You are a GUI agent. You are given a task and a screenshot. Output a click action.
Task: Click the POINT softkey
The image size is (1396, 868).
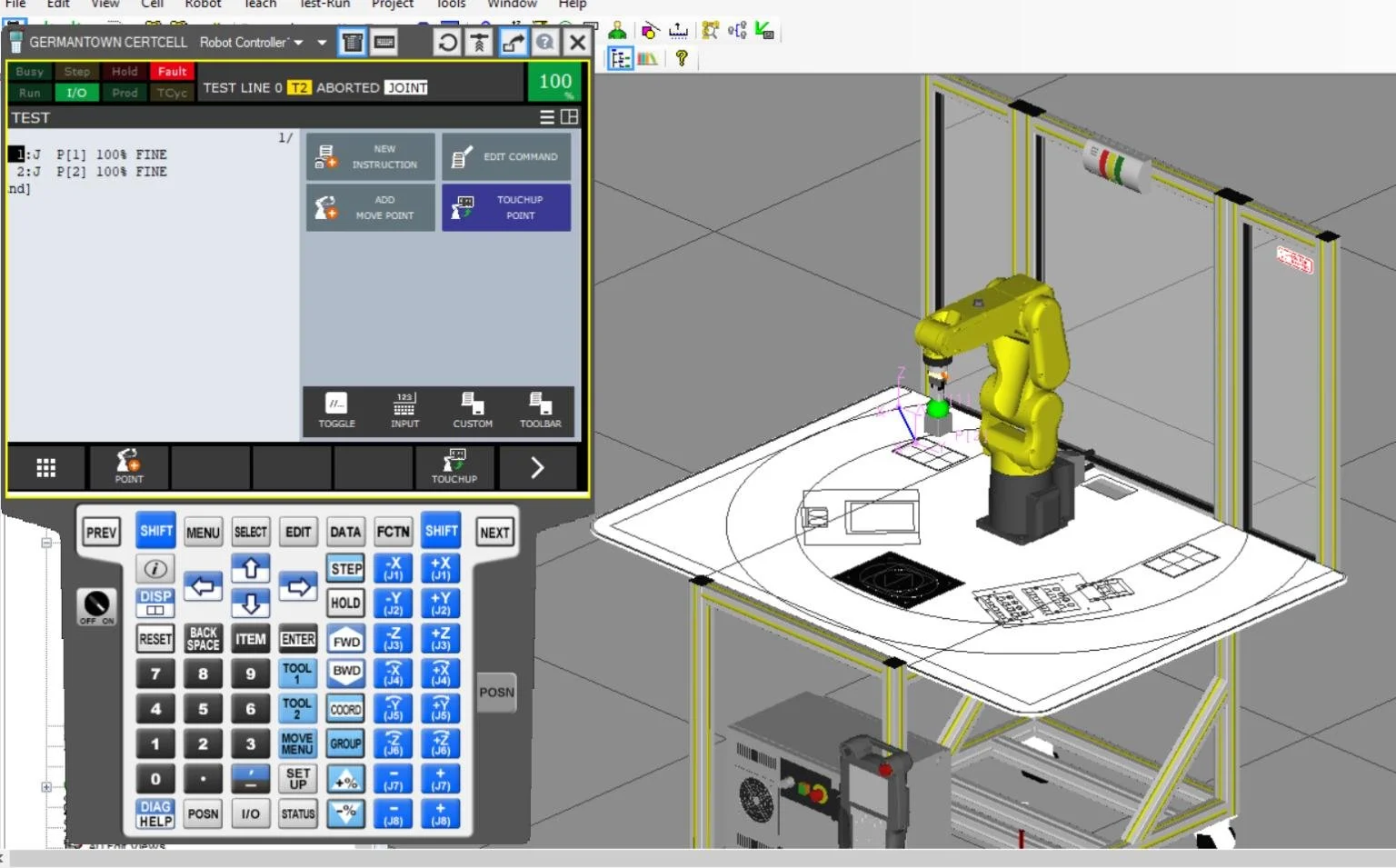point(128,467)
